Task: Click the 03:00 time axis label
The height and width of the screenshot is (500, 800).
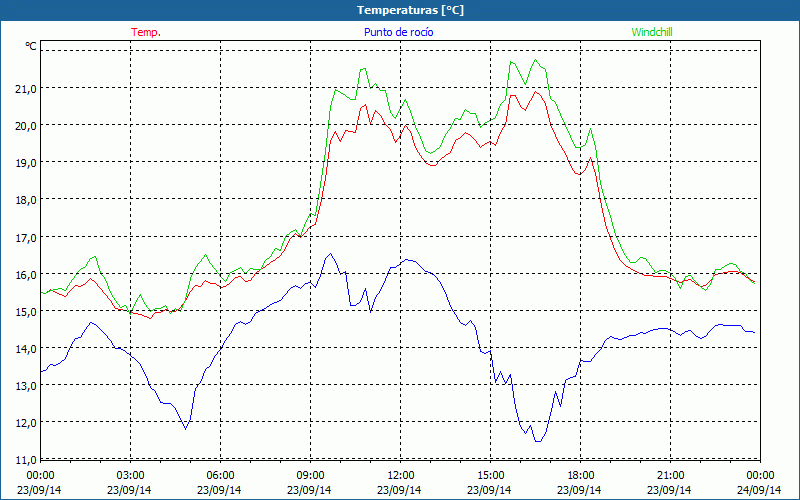Action: coord(130,476)
